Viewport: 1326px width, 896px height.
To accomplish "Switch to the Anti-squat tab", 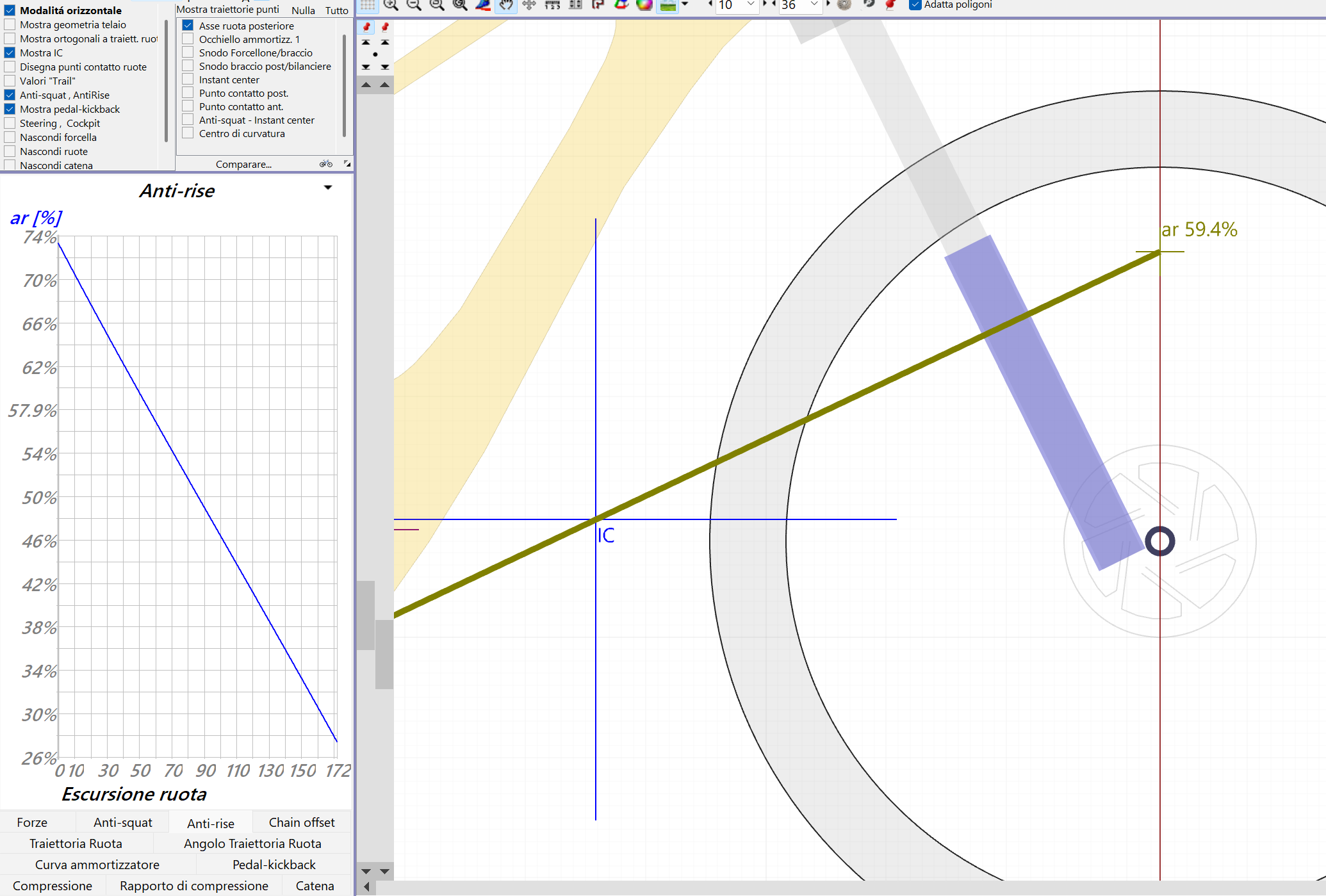I will [x=122, y=822].
